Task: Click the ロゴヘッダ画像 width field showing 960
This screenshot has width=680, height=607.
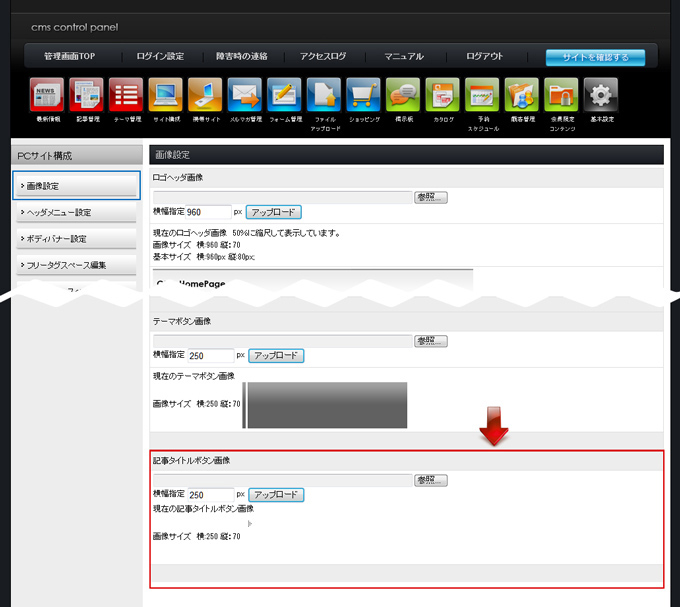Action: coord(209,212)
